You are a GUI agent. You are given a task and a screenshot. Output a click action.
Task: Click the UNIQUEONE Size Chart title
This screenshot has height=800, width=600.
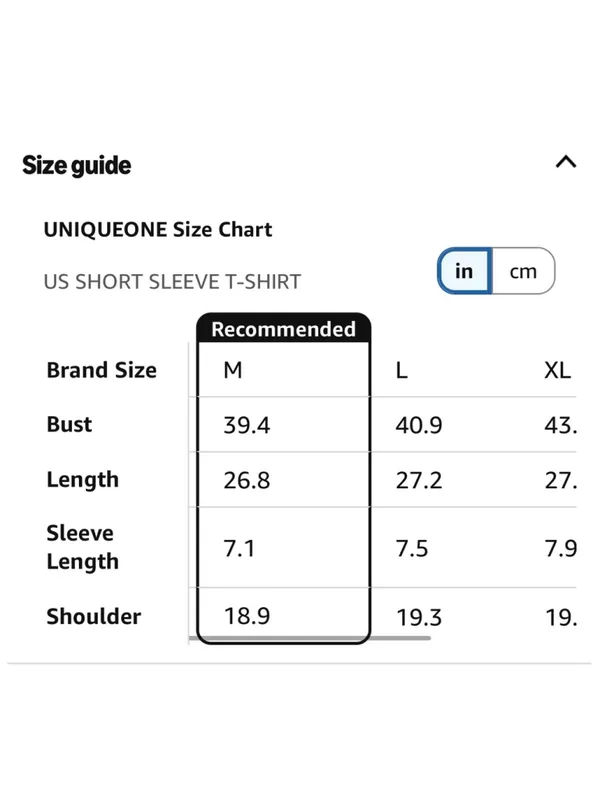[x=158, y=230]
